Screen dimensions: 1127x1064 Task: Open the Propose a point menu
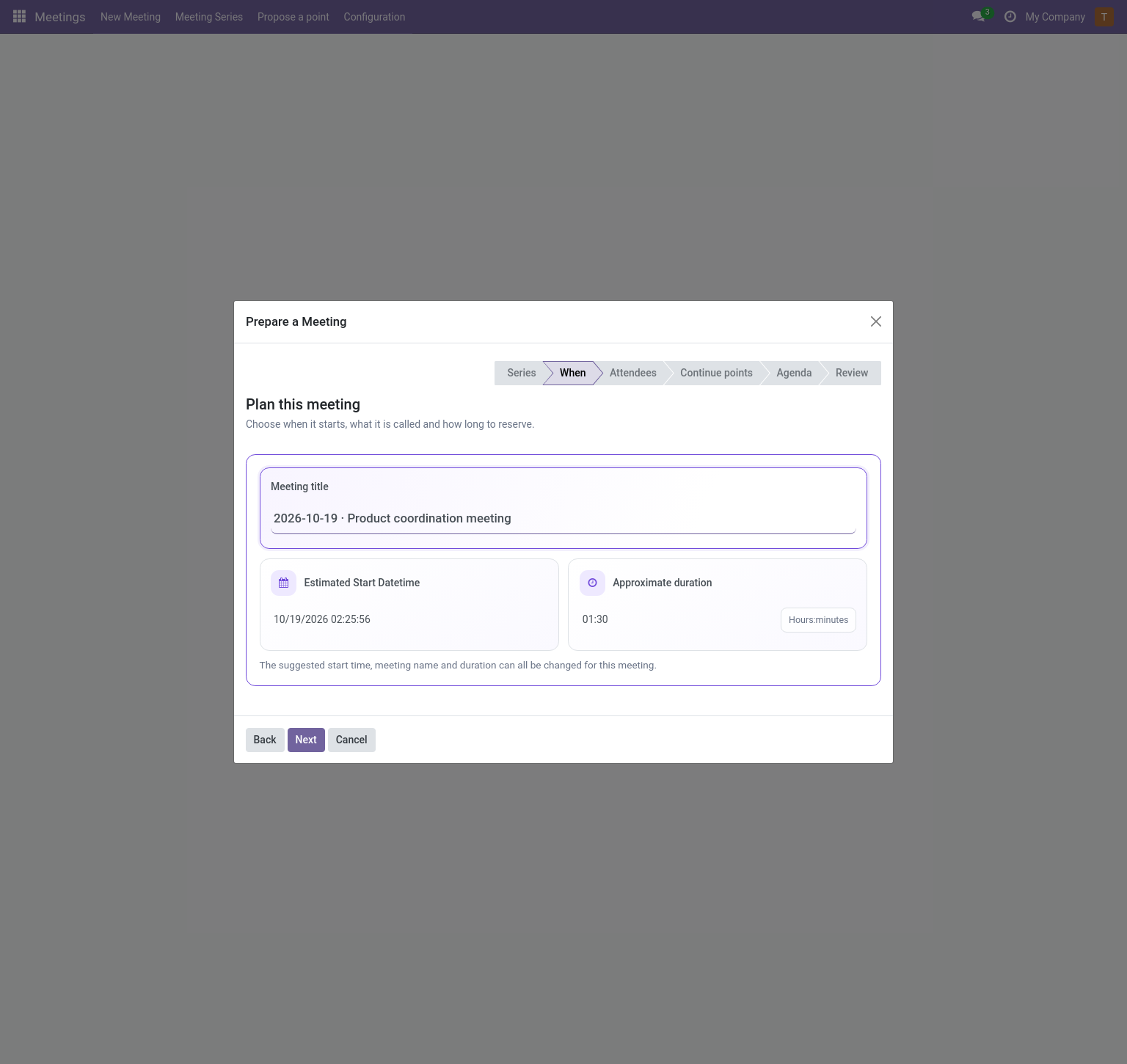[293, 17]
